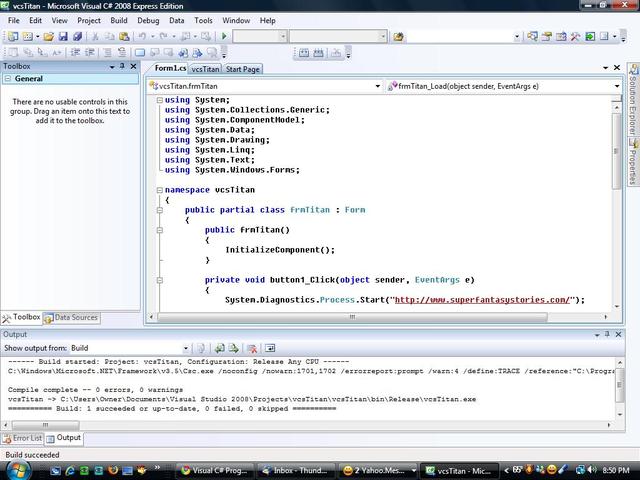Open the File menu
640x480 pixels.
[x=13, y=20]
